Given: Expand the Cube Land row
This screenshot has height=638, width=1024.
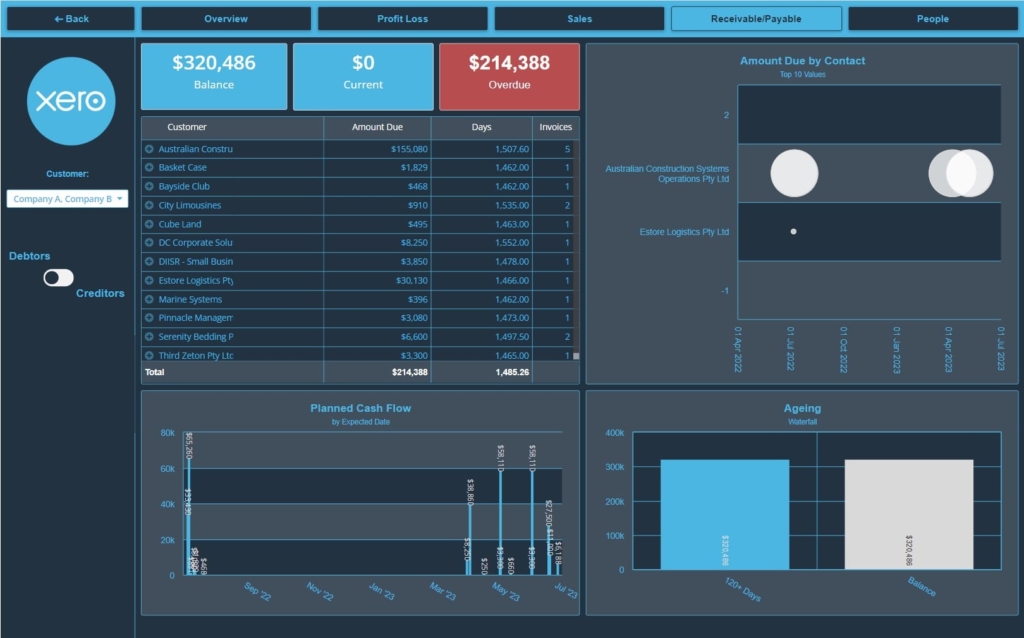Looking at the screenshot, I should [x=149, y=224].
